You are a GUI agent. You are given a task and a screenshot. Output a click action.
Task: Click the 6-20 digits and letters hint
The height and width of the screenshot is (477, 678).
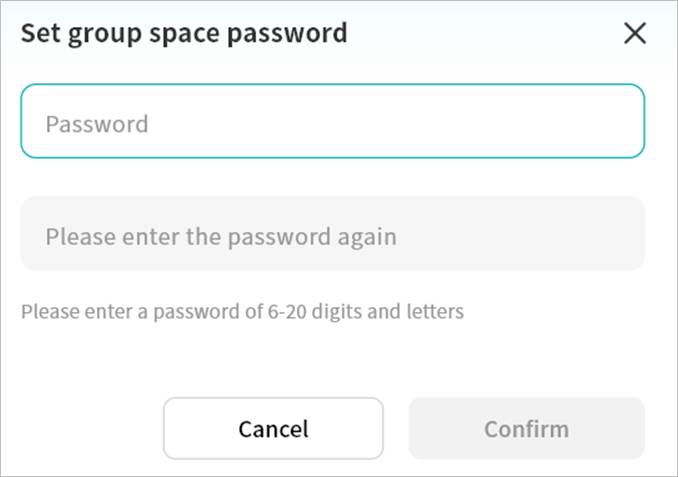[242, 311]
